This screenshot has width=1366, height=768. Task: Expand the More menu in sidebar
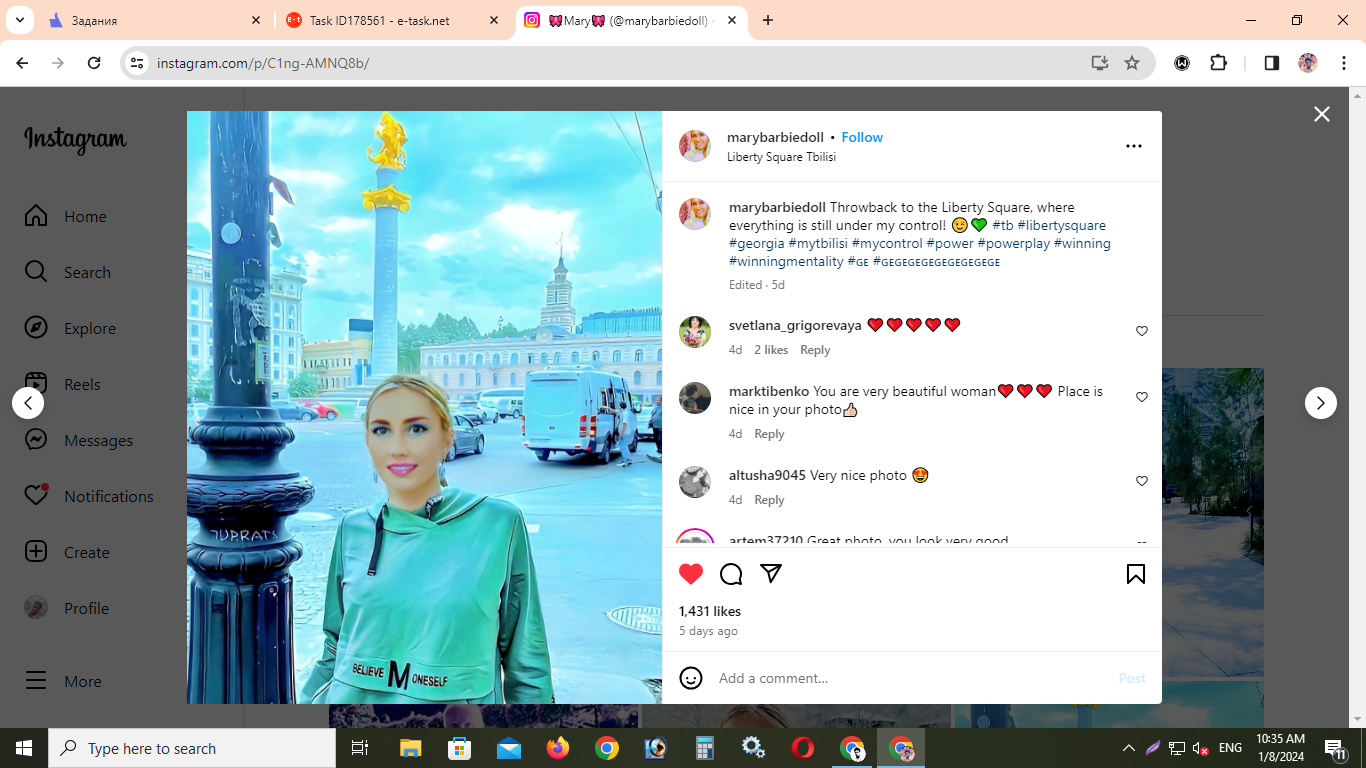[63, 681]
